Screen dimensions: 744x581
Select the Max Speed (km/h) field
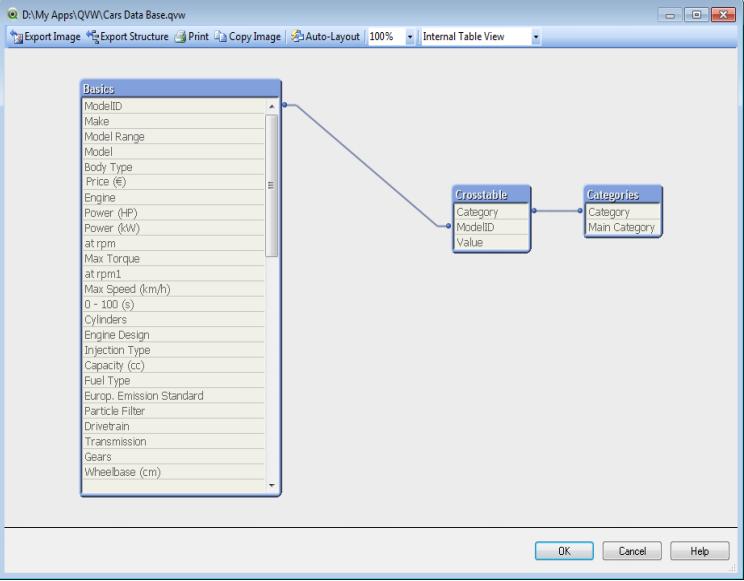(x=174, y=289)
